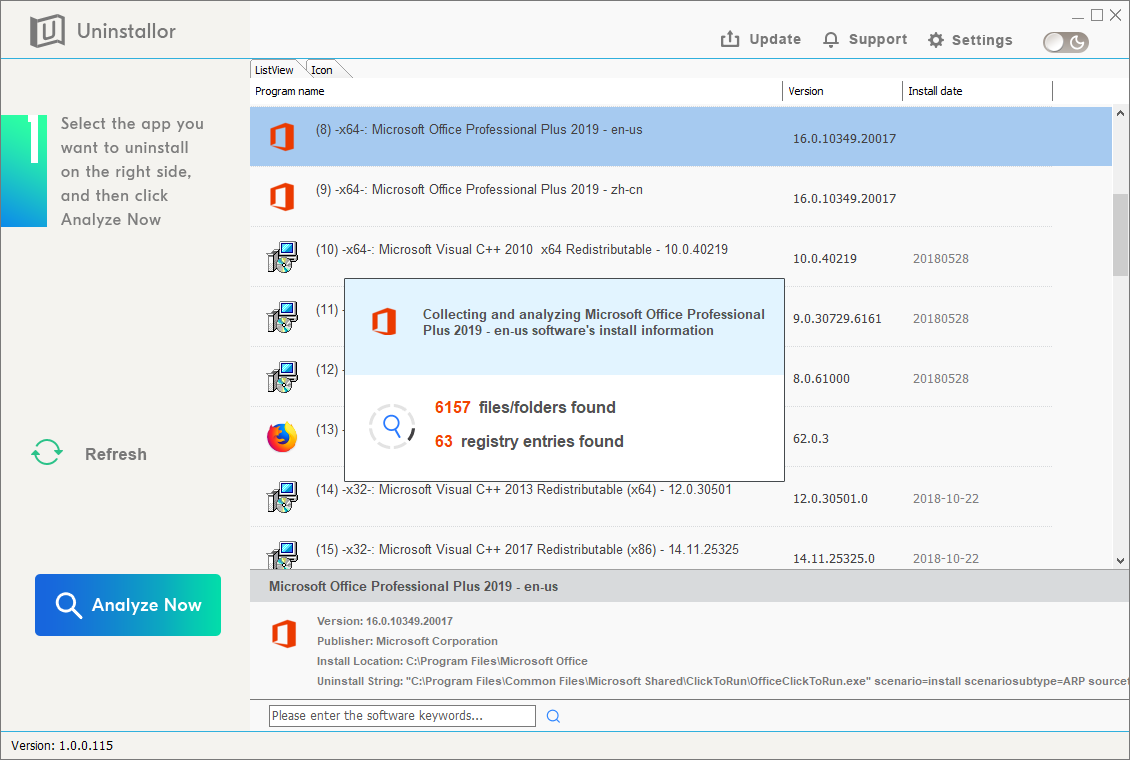The height and width of the screenshot is (760, 1130).
Task: Click version 62.0.3 cell
Action: click(811, 439)
